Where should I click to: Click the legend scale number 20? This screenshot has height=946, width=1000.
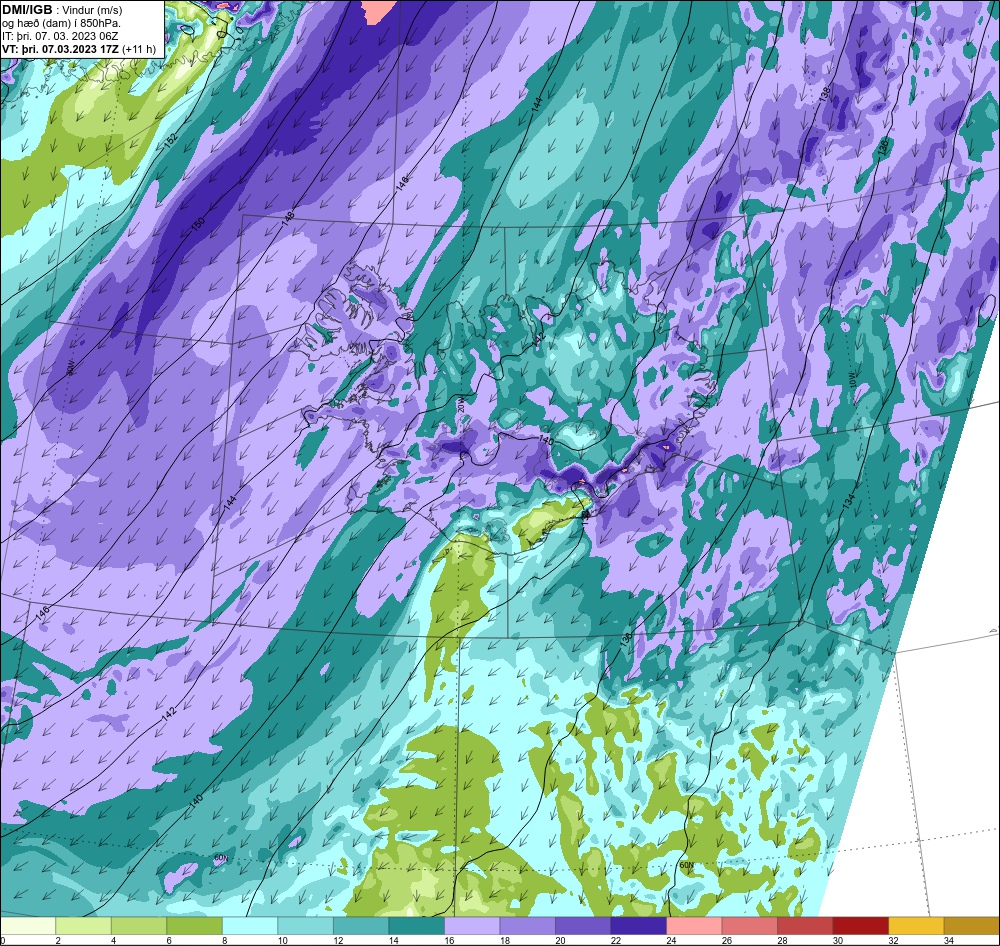(x=560, y=940)
